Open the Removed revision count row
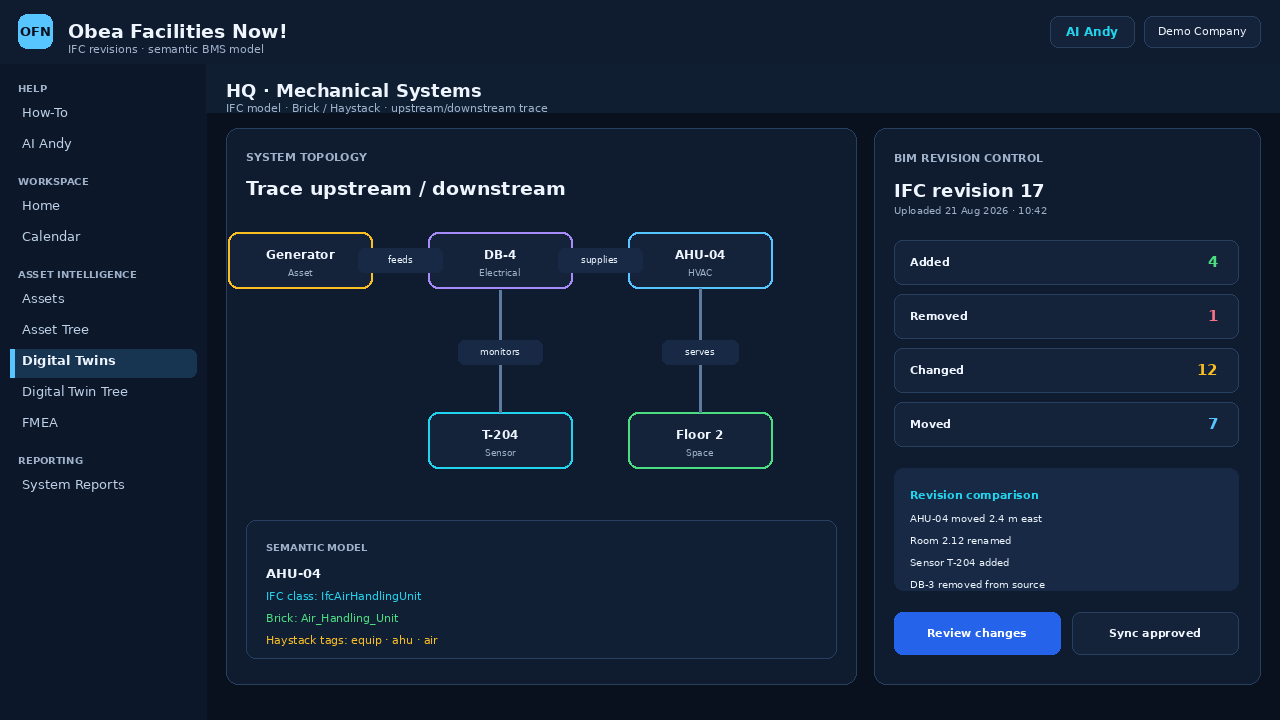 [1066, 316]
